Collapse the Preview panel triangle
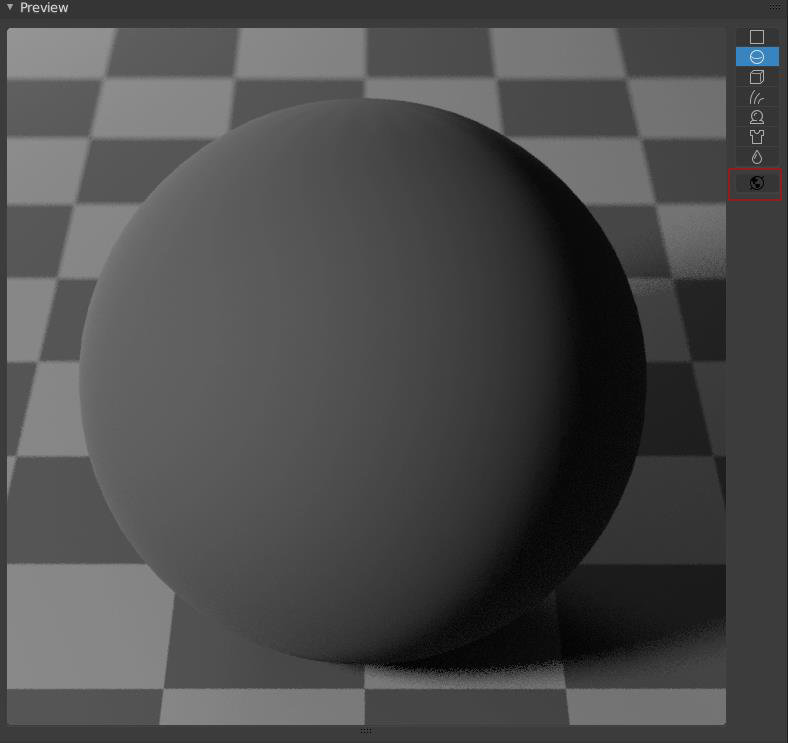 10,8
